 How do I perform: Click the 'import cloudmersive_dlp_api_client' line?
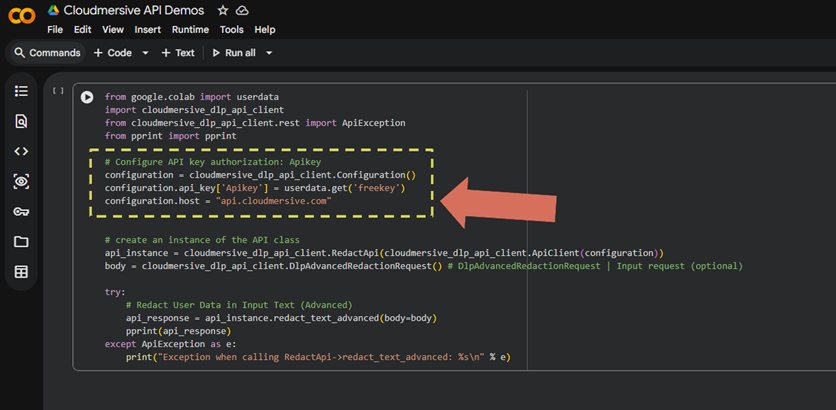(x=195, y=110)
